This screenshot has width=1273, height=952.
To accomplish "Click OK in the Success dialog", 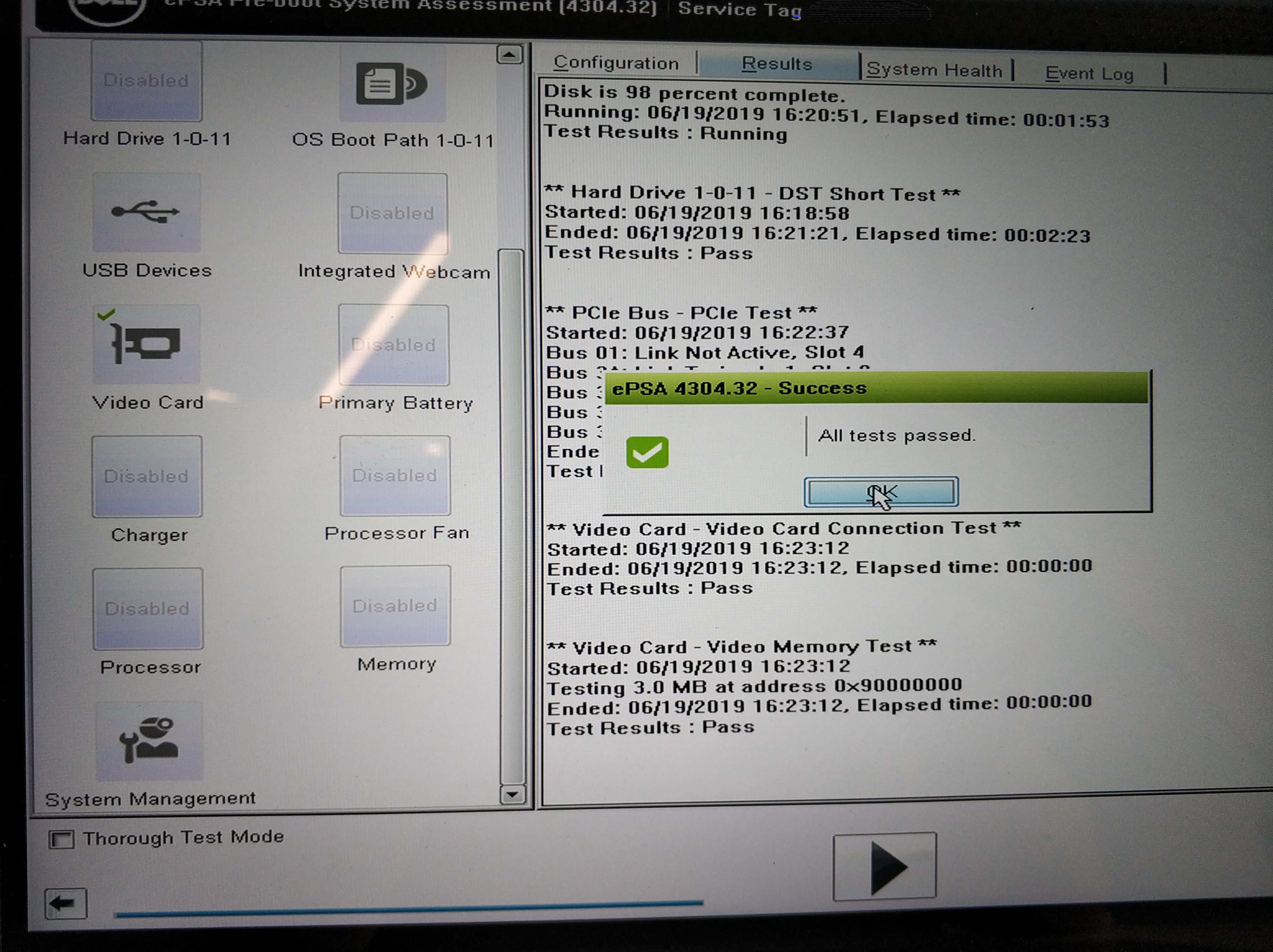I will (881, 492).
